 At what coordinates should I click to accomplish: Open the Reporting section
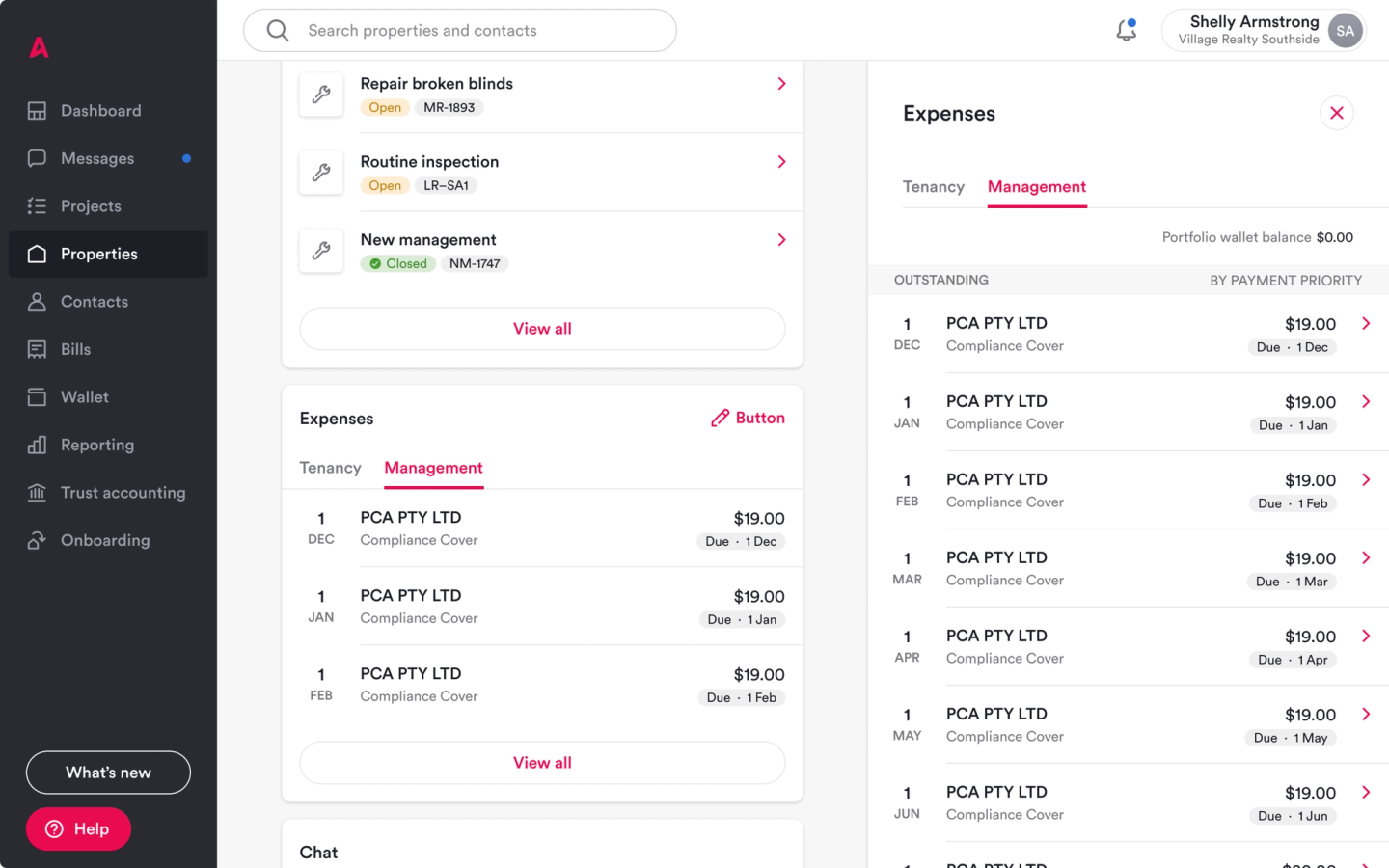pyautogui.click(x=97, y=445)
